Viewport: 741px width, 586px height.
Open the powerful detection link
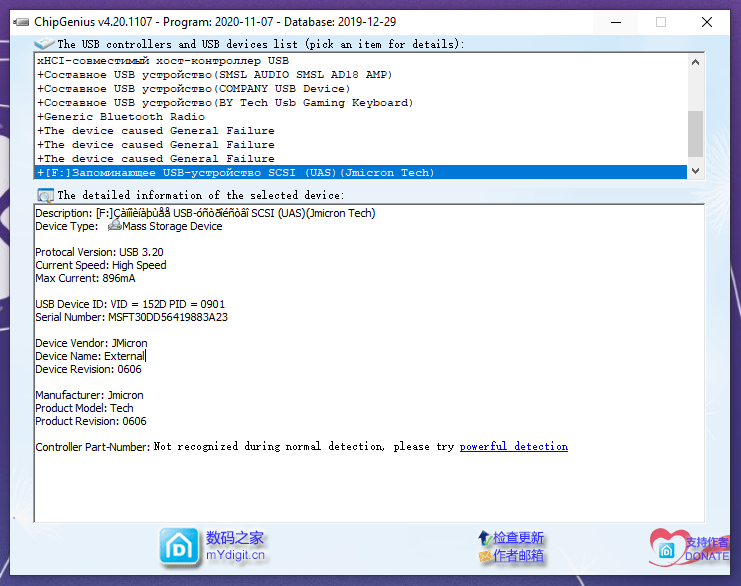514,447
